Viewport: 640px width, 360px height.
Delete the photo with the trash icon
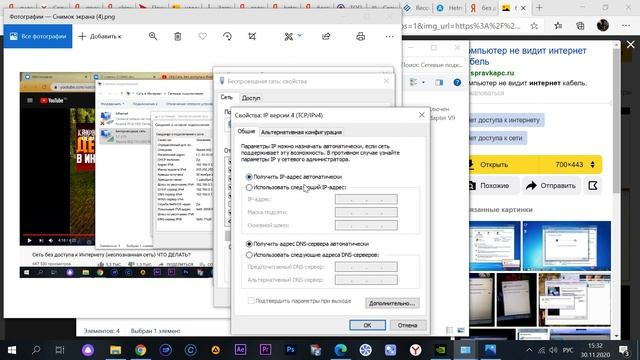coord(178,36)
